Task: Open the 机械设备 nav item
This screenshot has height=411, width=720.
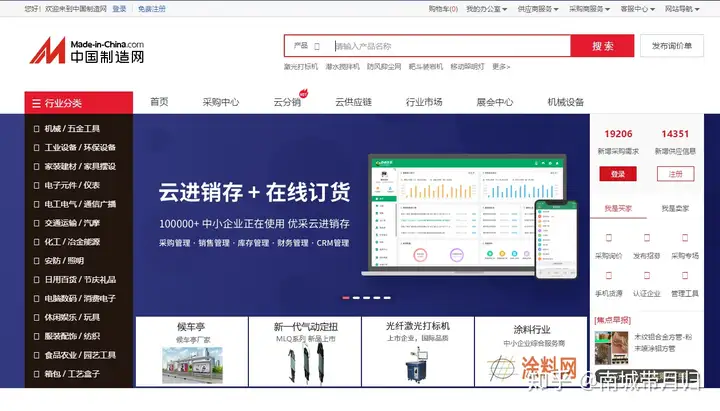Action: click(565, 102)
